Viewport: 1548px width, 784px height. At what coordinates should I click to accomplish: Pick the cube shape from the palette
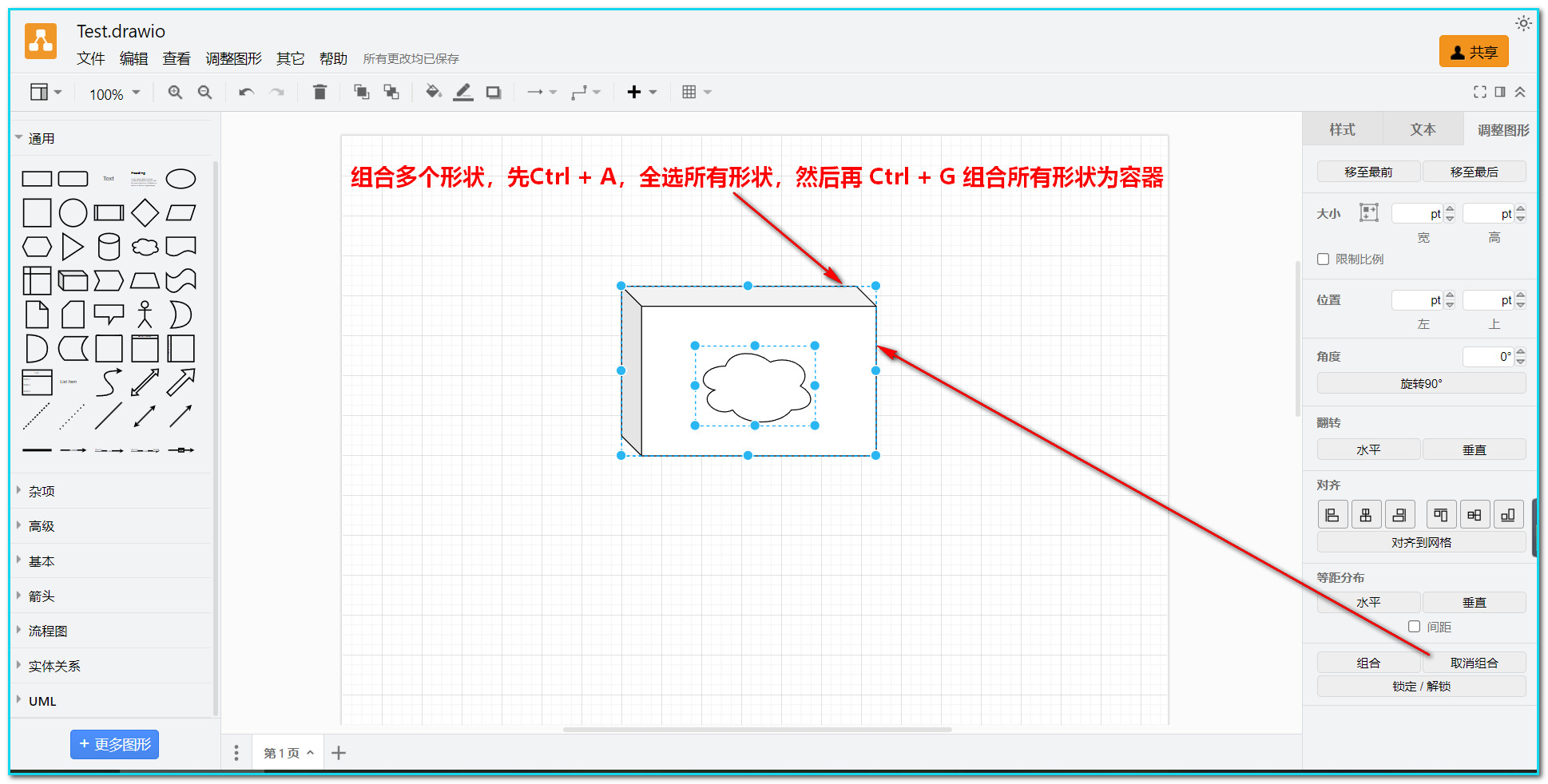[73, 280]
